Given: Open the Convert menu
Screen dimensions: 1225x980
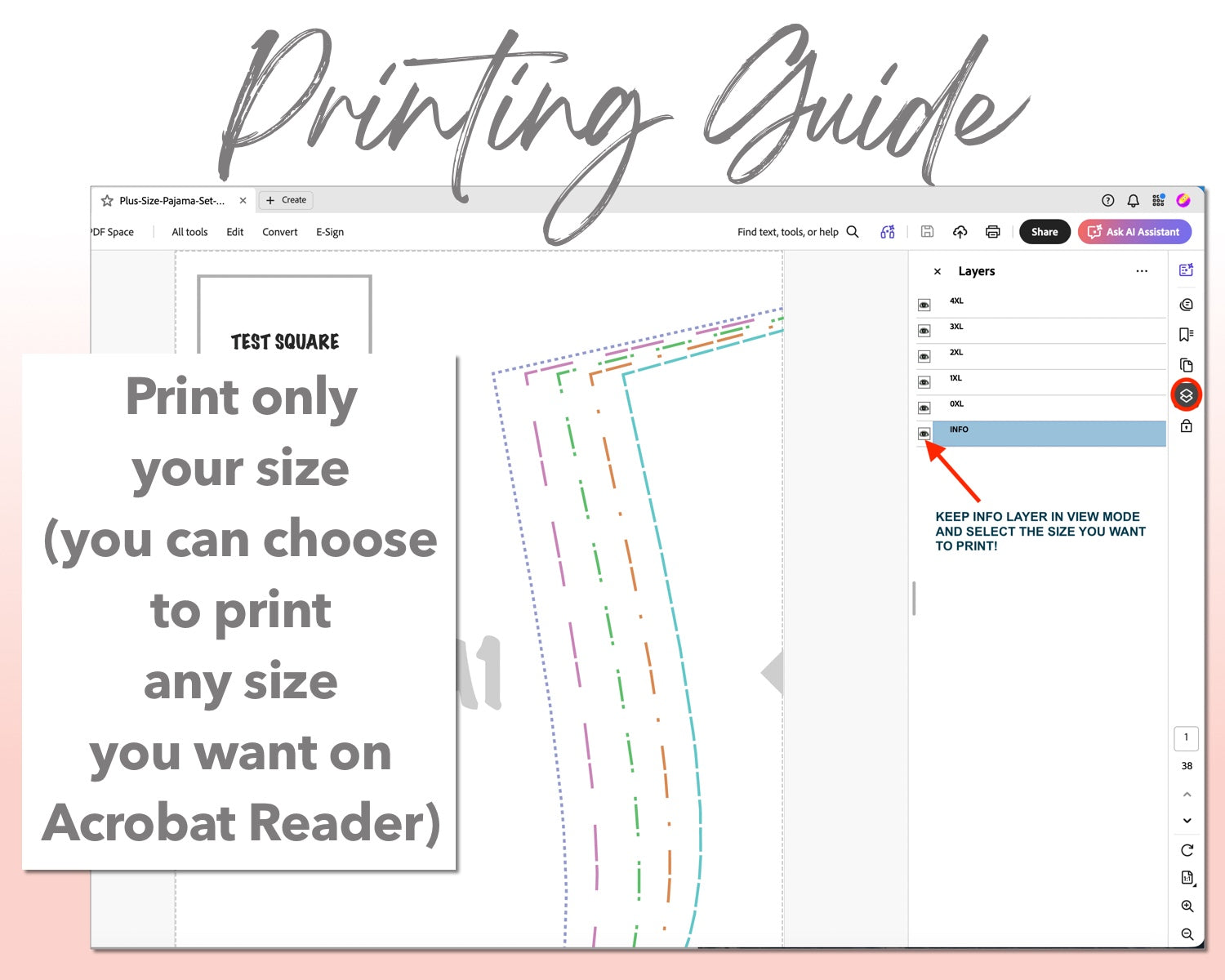Looking at the screenshot, I should [x=280, y=232].
